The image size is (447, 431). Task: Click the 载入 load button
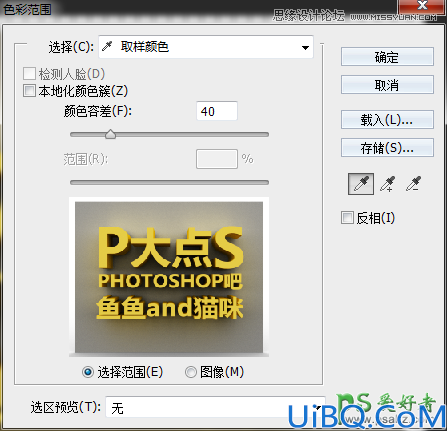(387, 119)
